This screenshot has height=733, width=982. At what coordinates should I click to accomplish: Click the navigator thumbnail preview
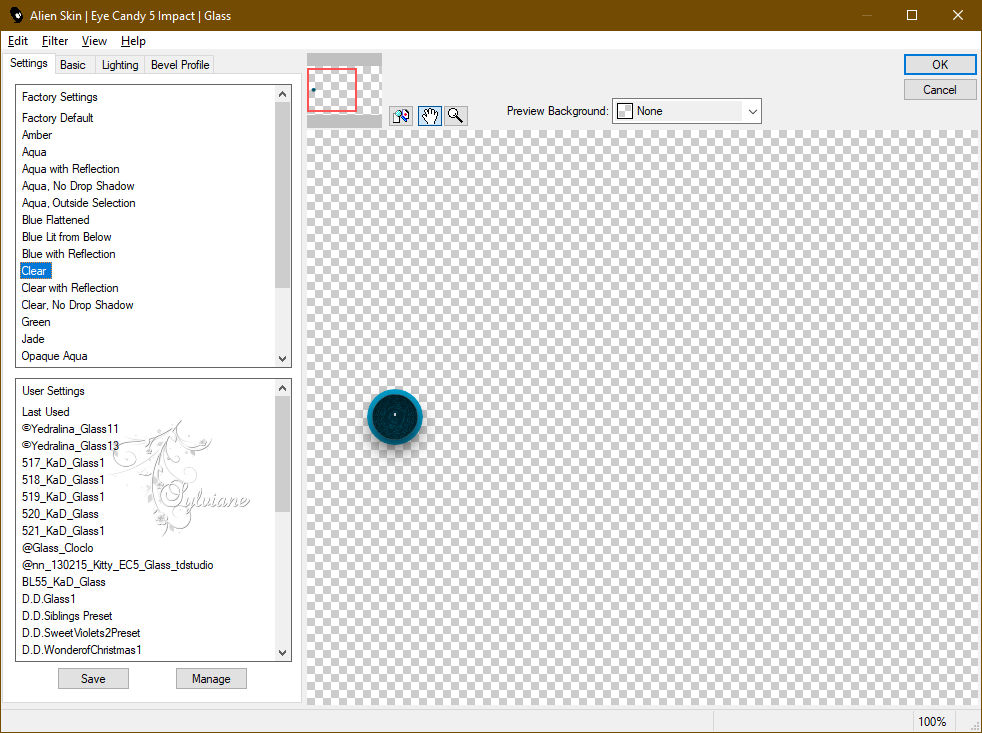[x=344, y=90]
